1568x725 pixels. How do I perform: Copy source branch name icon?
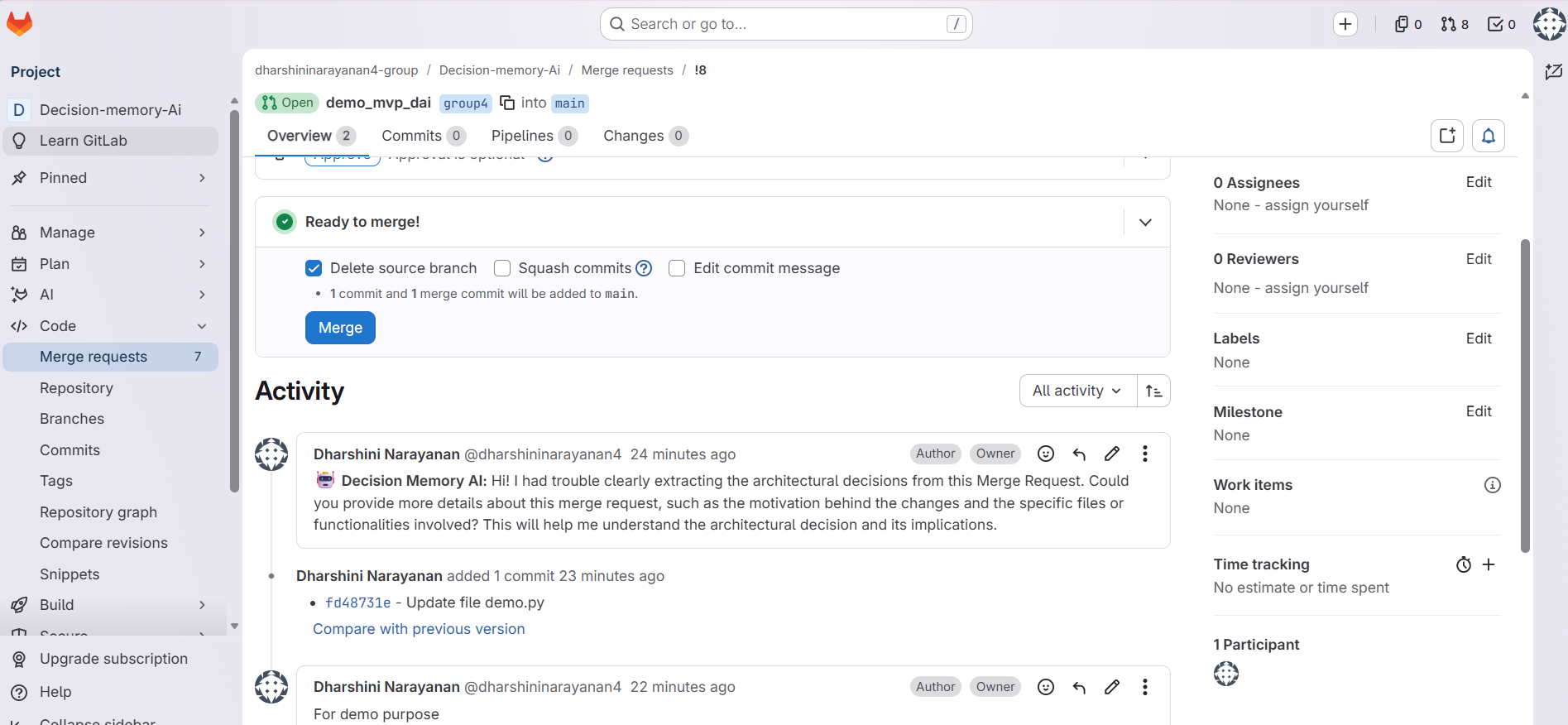click(x=507, y=103)
